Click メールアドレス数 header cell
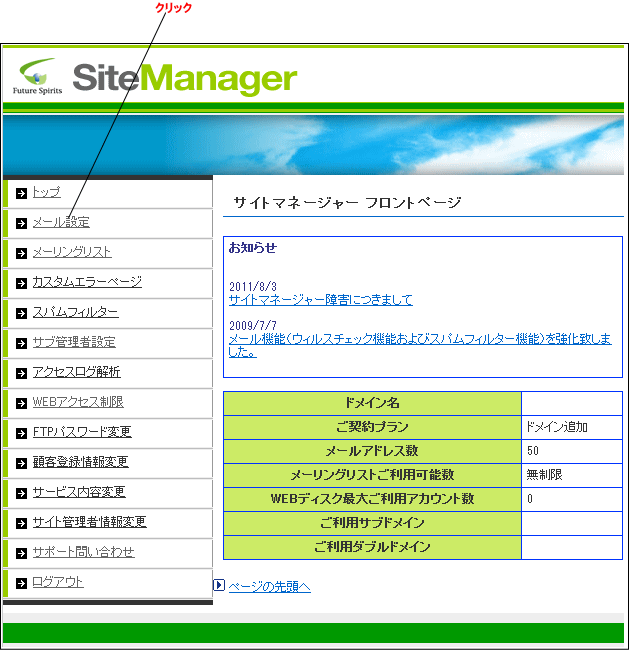 (x=372, y=451)
